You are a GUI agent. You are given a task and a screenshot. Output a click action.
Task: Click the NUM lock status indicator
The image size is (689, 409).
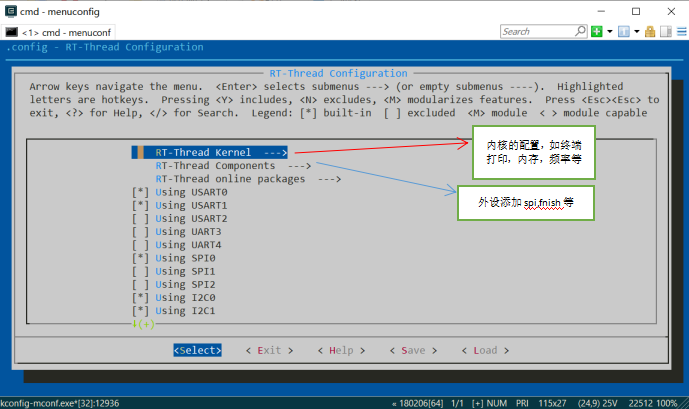497,403
